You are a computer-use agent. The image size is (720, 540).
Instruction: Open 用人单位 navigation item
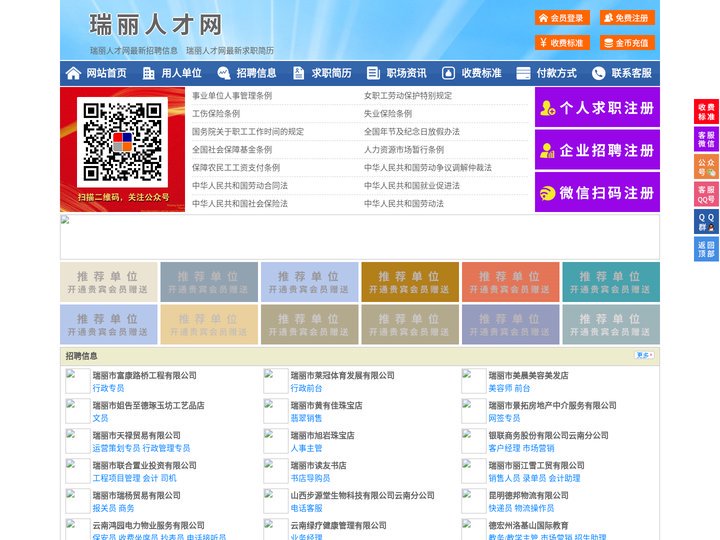tap(181, 73)
